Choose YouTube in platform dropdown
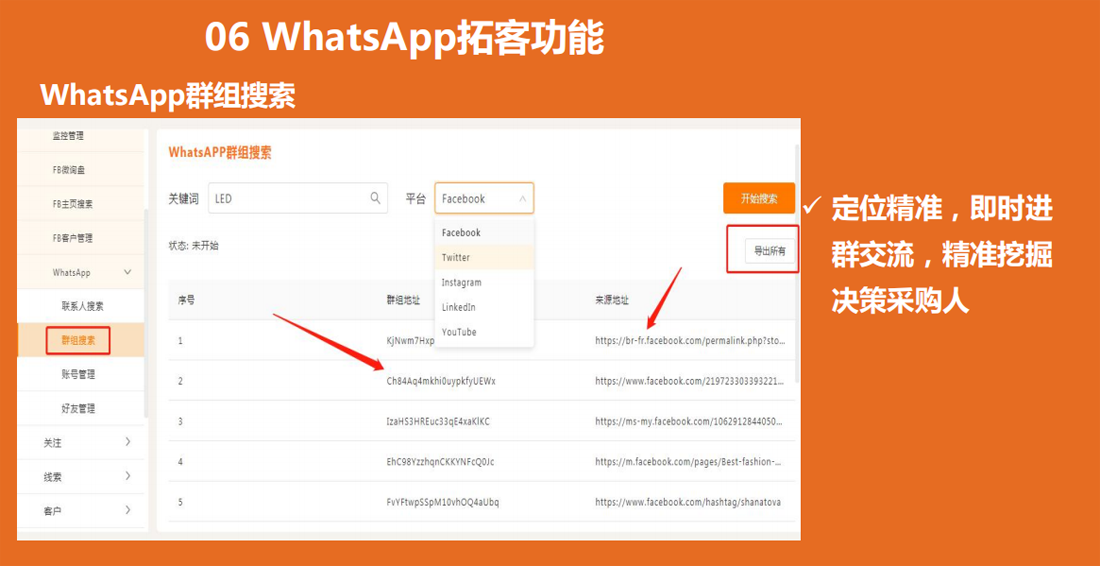The height and width of the screenshot is (566, 1100). tap(459, 332)
